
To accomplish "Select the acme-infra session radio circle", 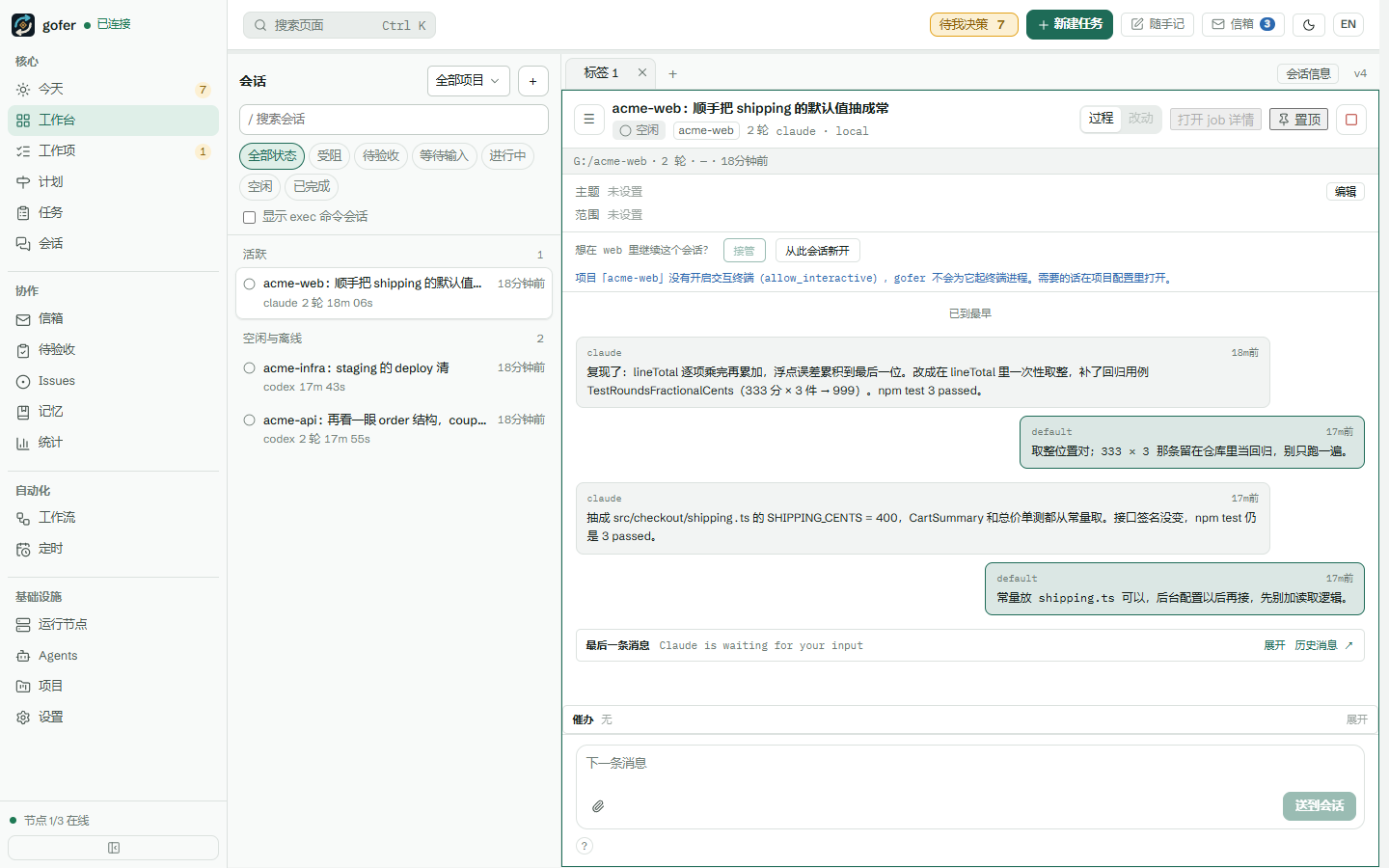I will pos(250,368).
